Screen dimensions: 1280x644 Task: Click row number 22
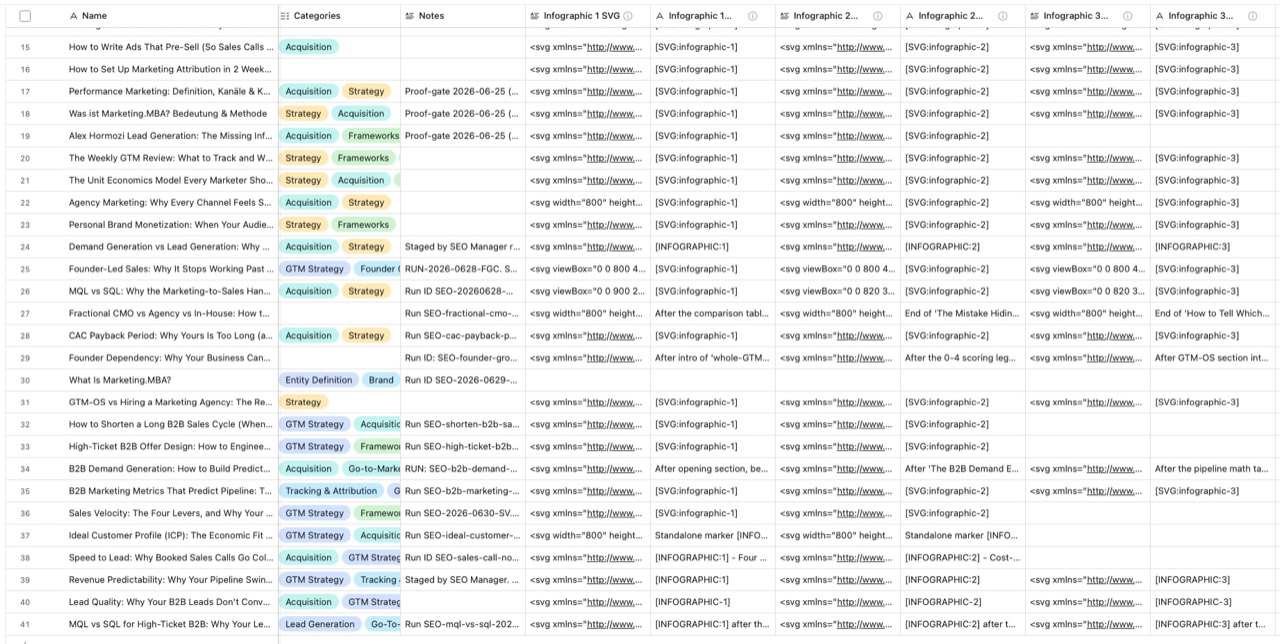pyautogui.click(x=25, y=203)
